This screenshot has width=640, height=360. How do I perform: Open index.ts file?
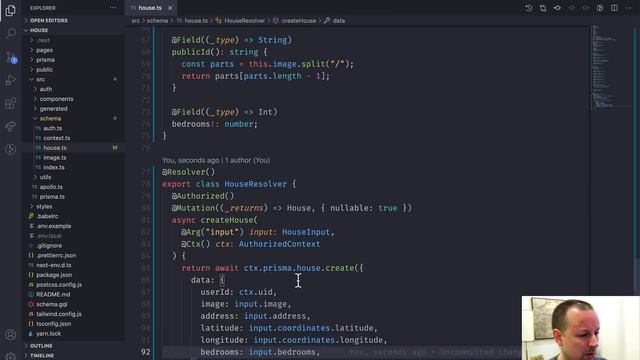[73, 167]
